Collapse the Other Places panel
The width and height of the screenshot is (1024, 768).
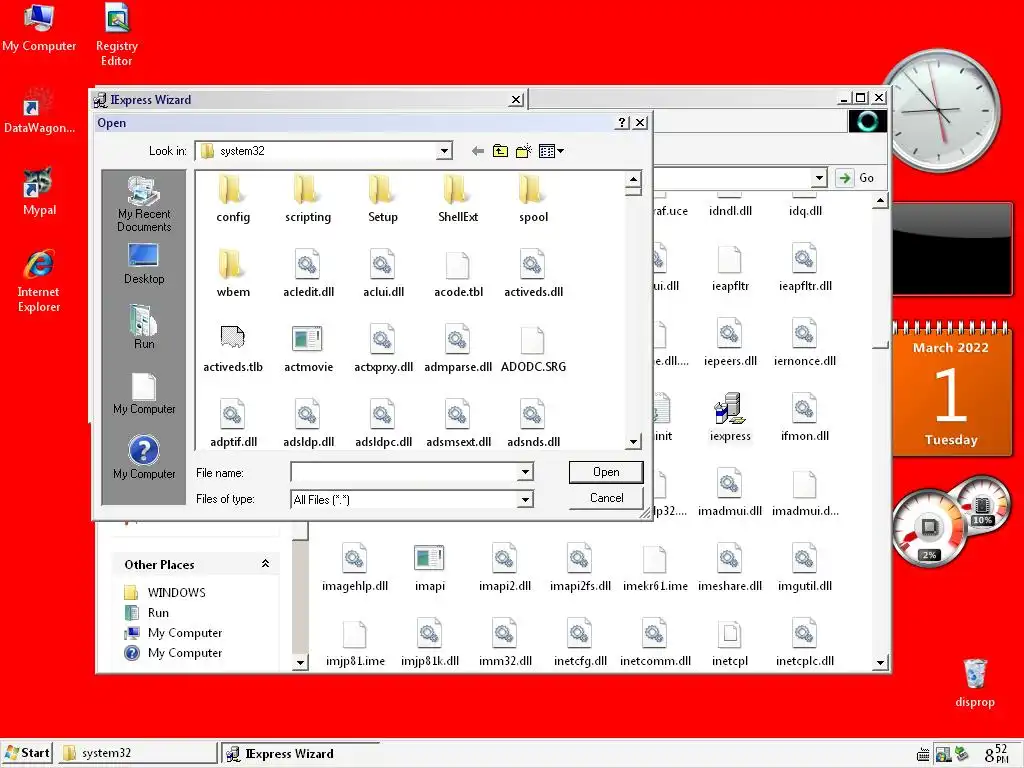pyautogui.click(x=265, y=564)
